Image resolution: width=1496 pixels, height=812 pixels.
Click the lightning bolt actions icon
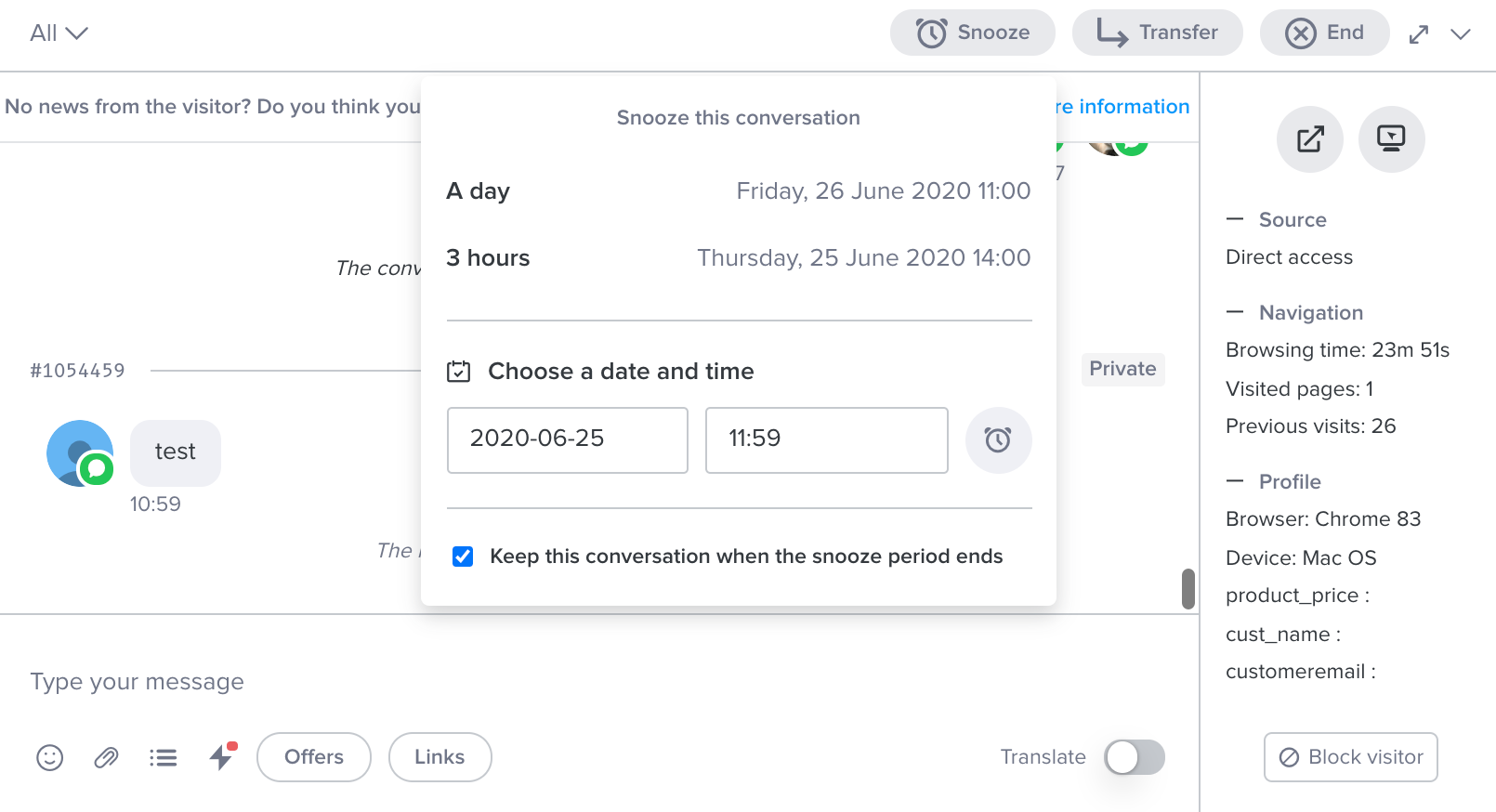(221, 757)
